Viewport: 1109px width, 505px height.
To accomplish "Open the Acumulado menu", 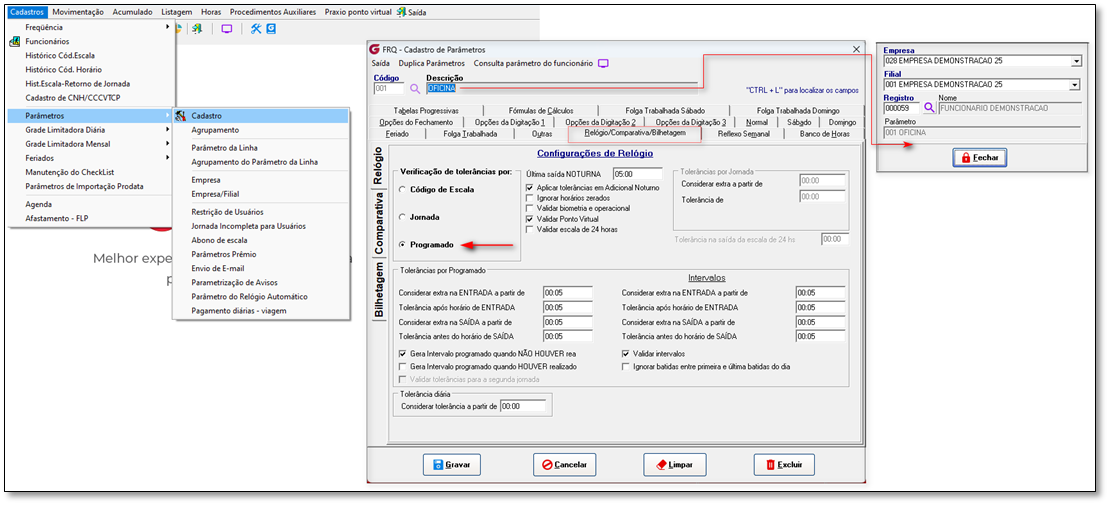I will [133, 12].
